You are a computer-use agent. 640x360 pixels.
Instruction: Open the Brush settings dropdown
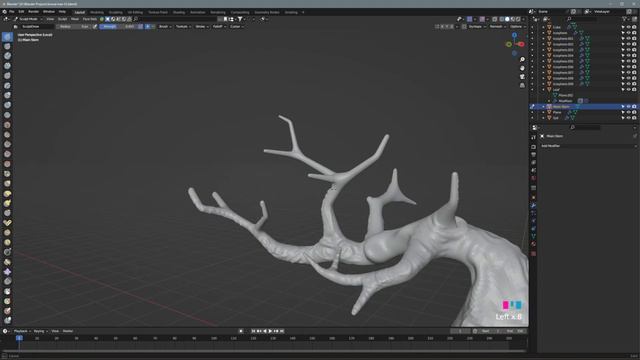pos(165,27)
